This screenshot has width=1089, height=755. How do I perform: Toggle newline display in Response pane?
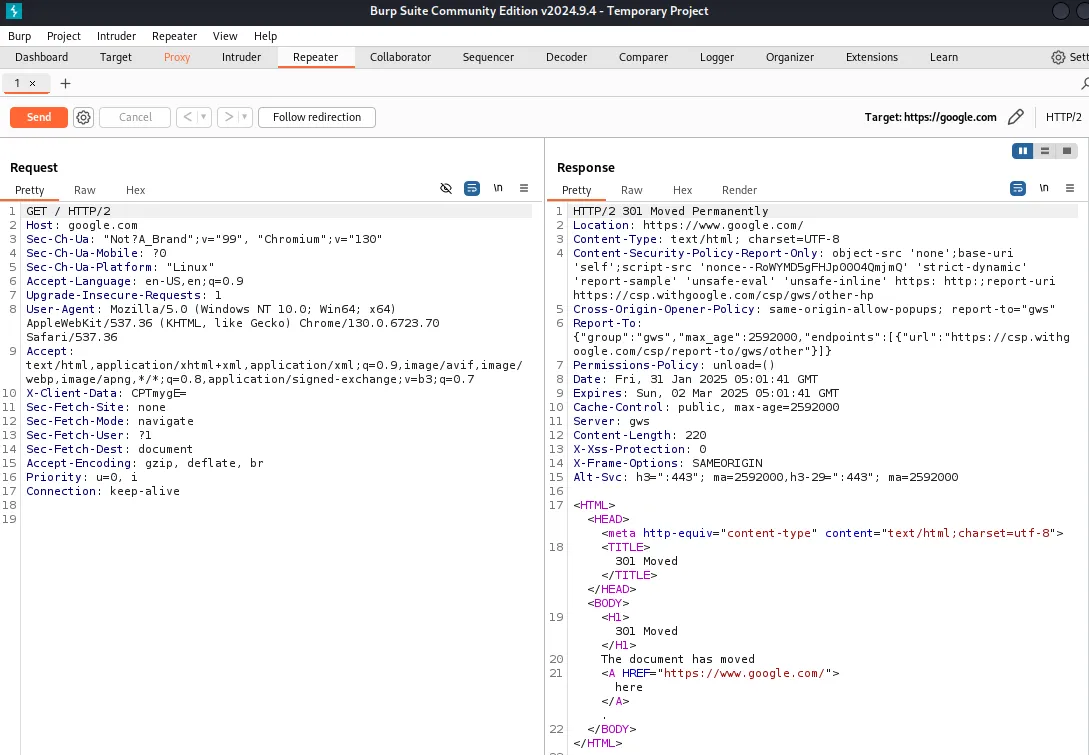point(1044,188)
